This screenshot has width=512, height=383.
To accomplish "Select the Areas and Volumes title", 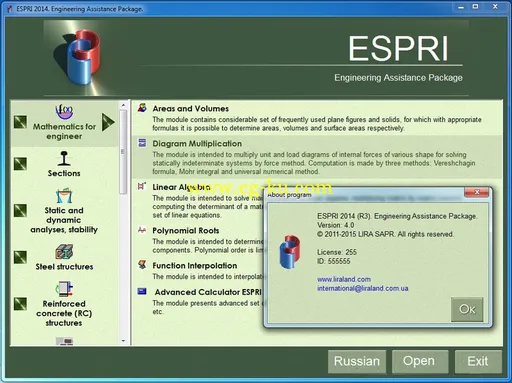I will click(191, 108).
